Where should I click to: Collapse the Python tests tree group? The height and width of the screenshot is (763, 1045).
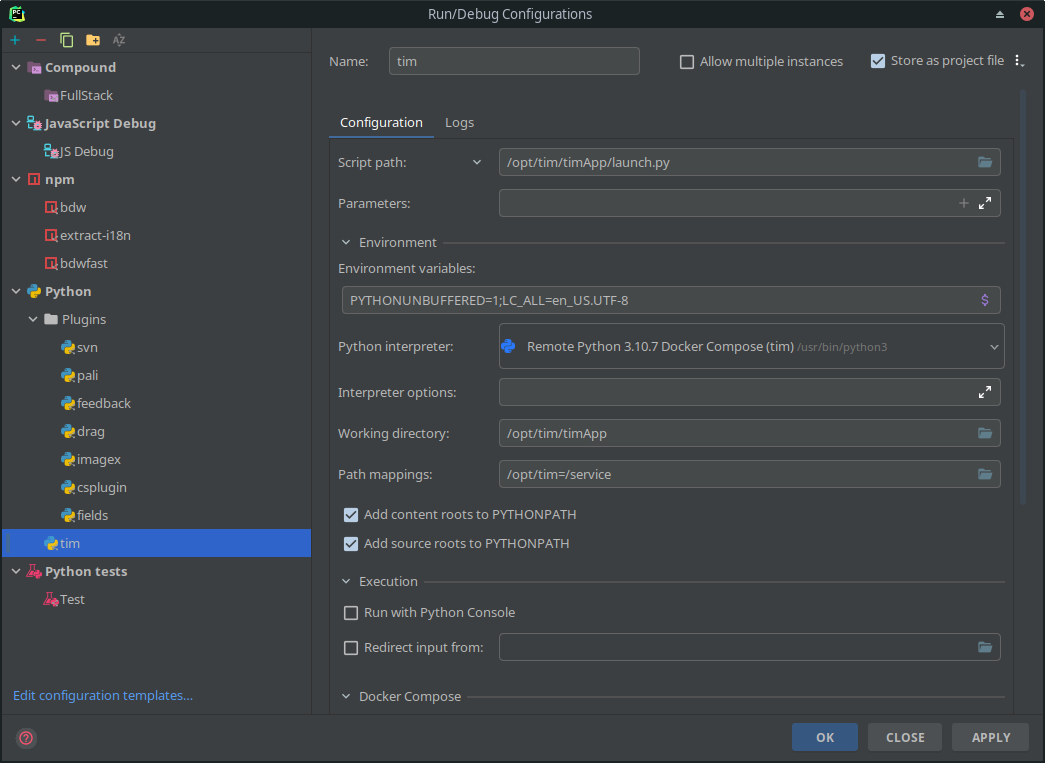pyautogui.click(x=16, y=571)
